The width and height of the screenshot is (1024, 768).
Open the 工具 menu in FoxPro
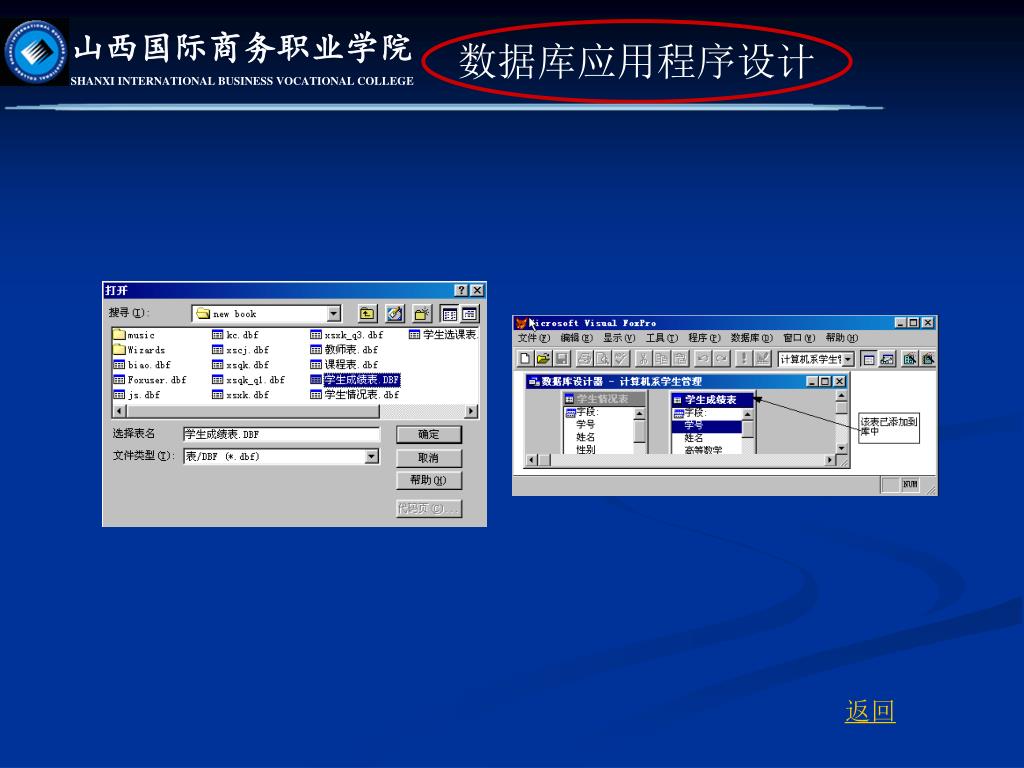(662, 338)
